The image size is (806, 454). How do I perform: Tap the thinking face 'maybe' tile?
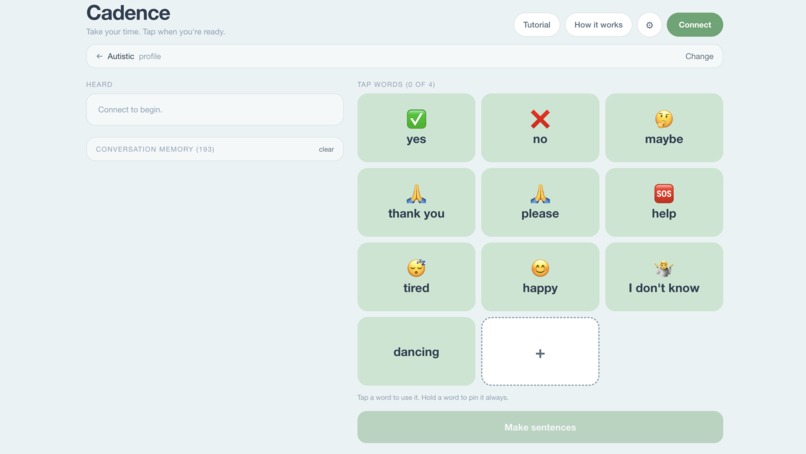664,128
